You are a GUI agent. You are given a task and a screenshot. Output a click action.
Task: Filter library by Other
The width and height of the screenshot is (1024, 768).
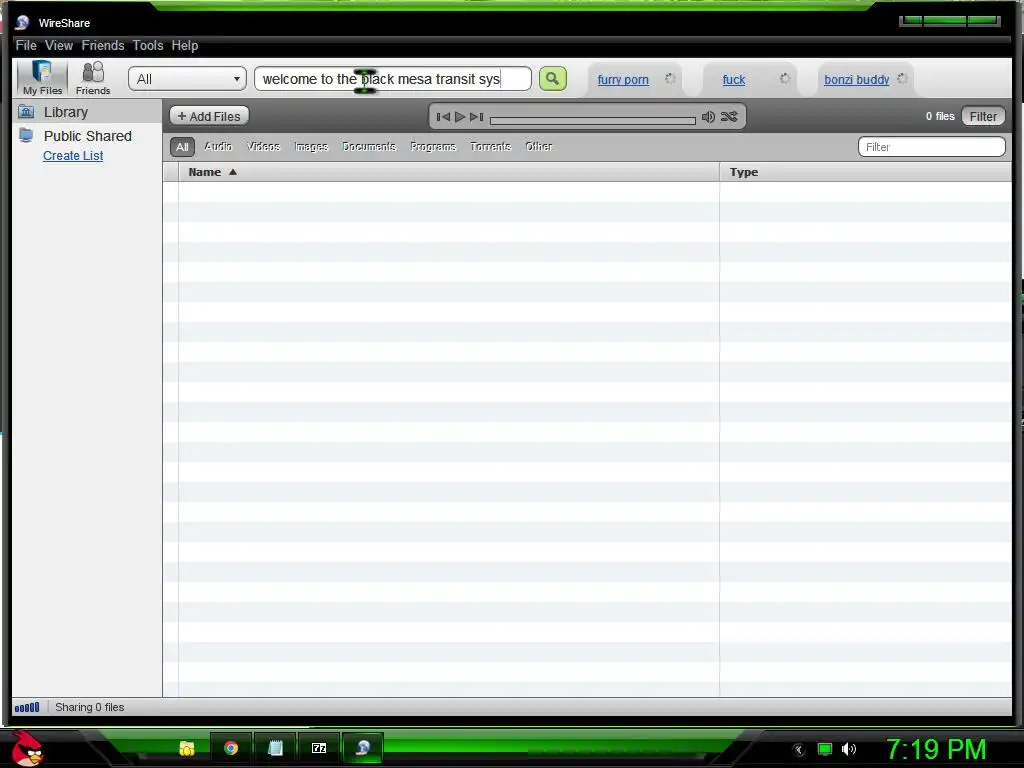point(539,147)
